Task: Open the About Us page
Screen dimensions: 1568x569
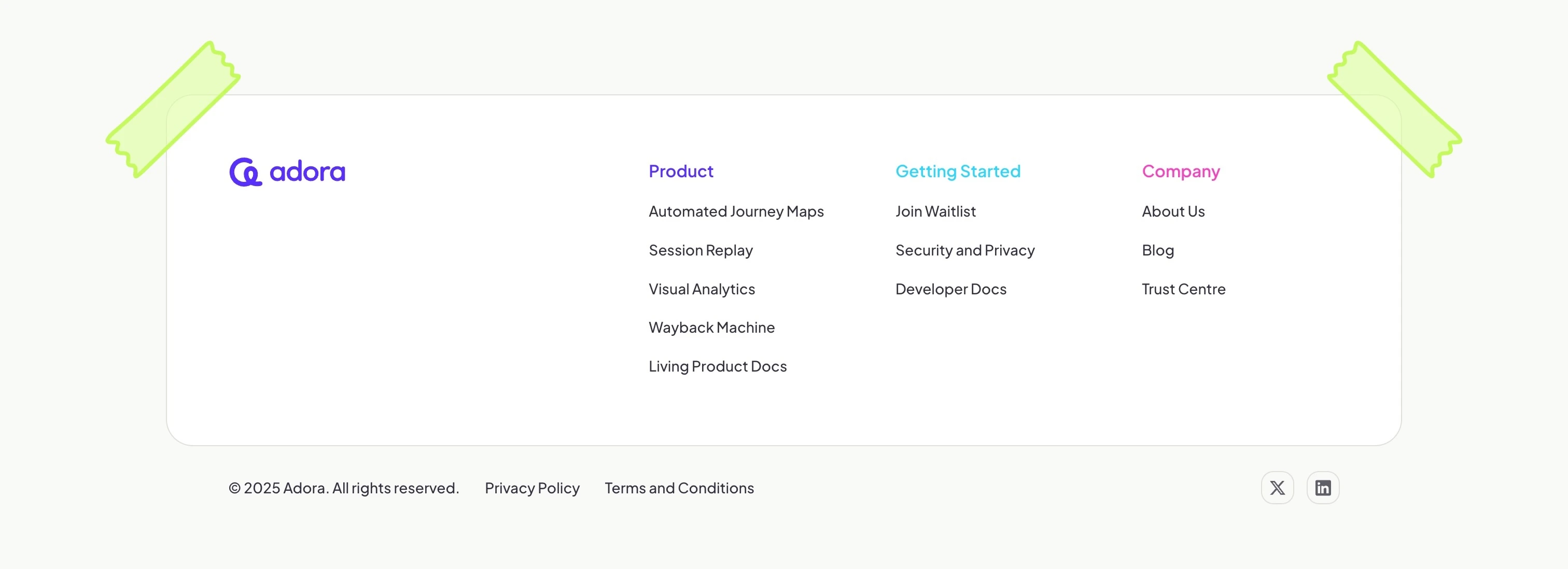Action: click(1173, 212)
